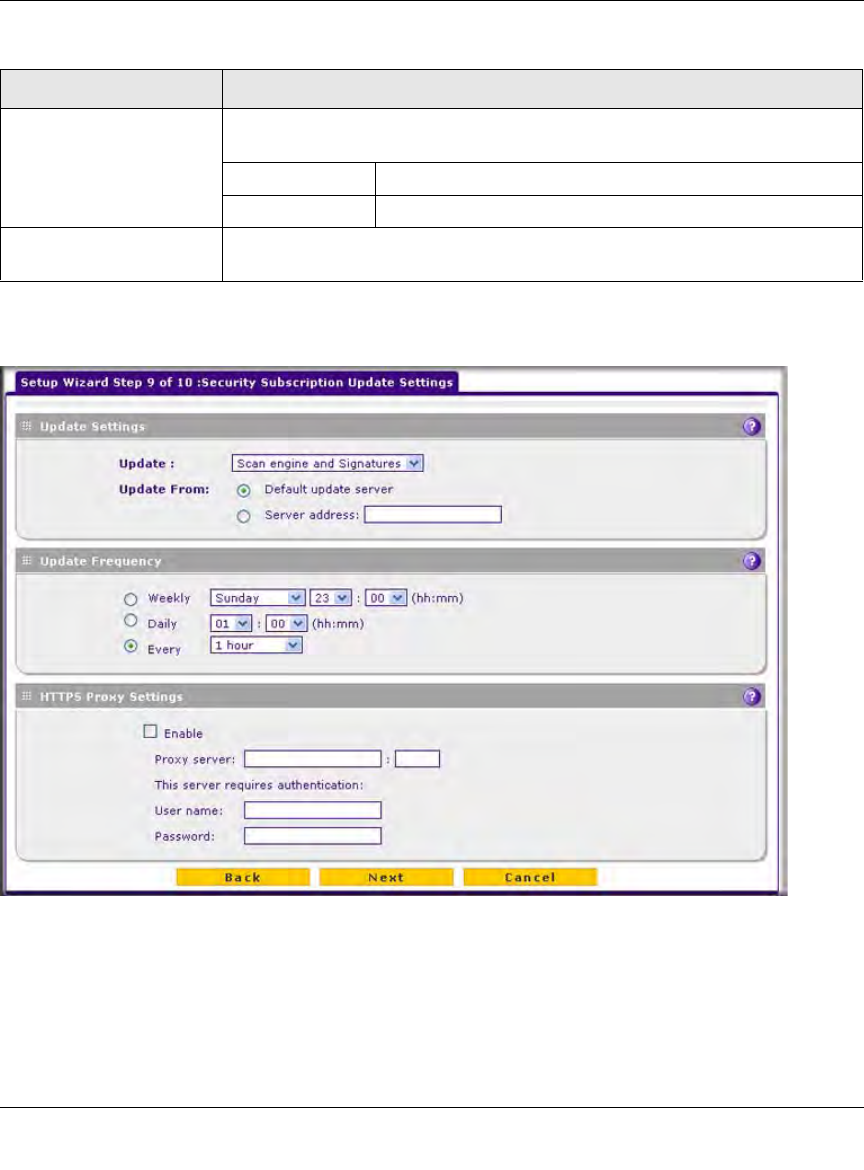Click the Back button
The height and width of the screenshot is (1170, 864).
[x=242, y=878]
